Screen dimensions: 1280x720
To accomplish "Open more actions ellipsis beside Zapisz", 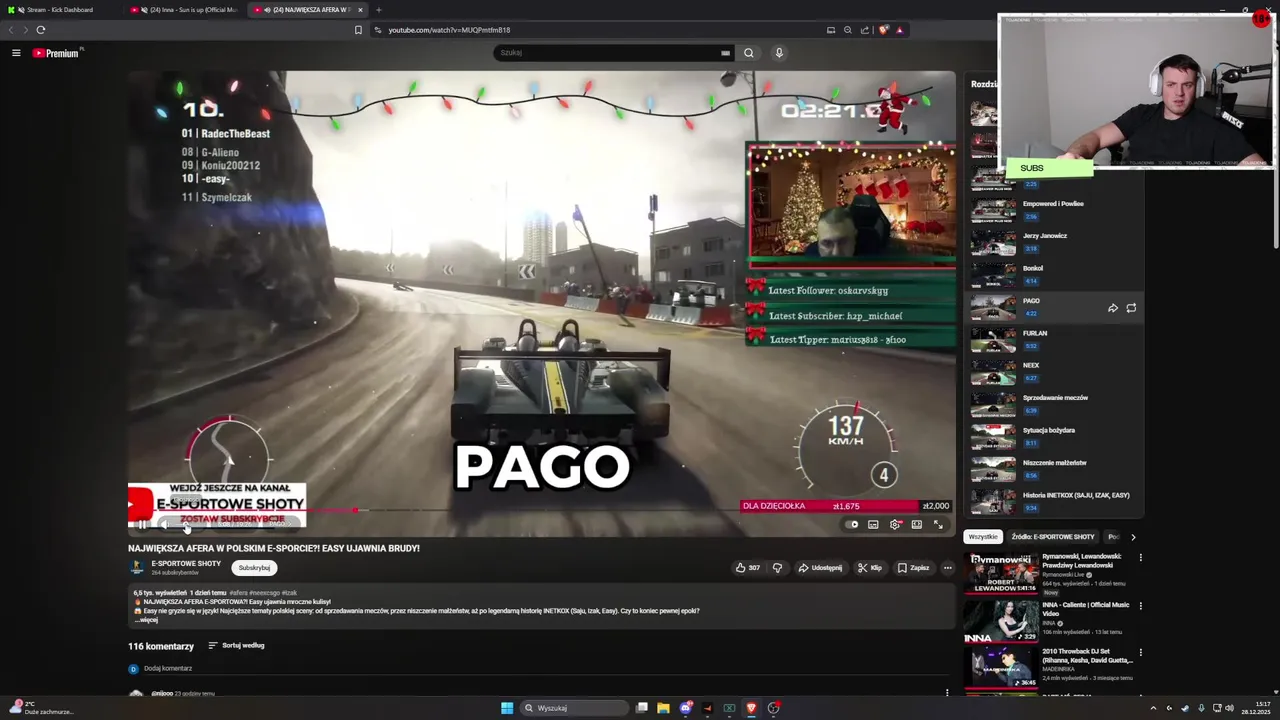I will click(947, 568).
